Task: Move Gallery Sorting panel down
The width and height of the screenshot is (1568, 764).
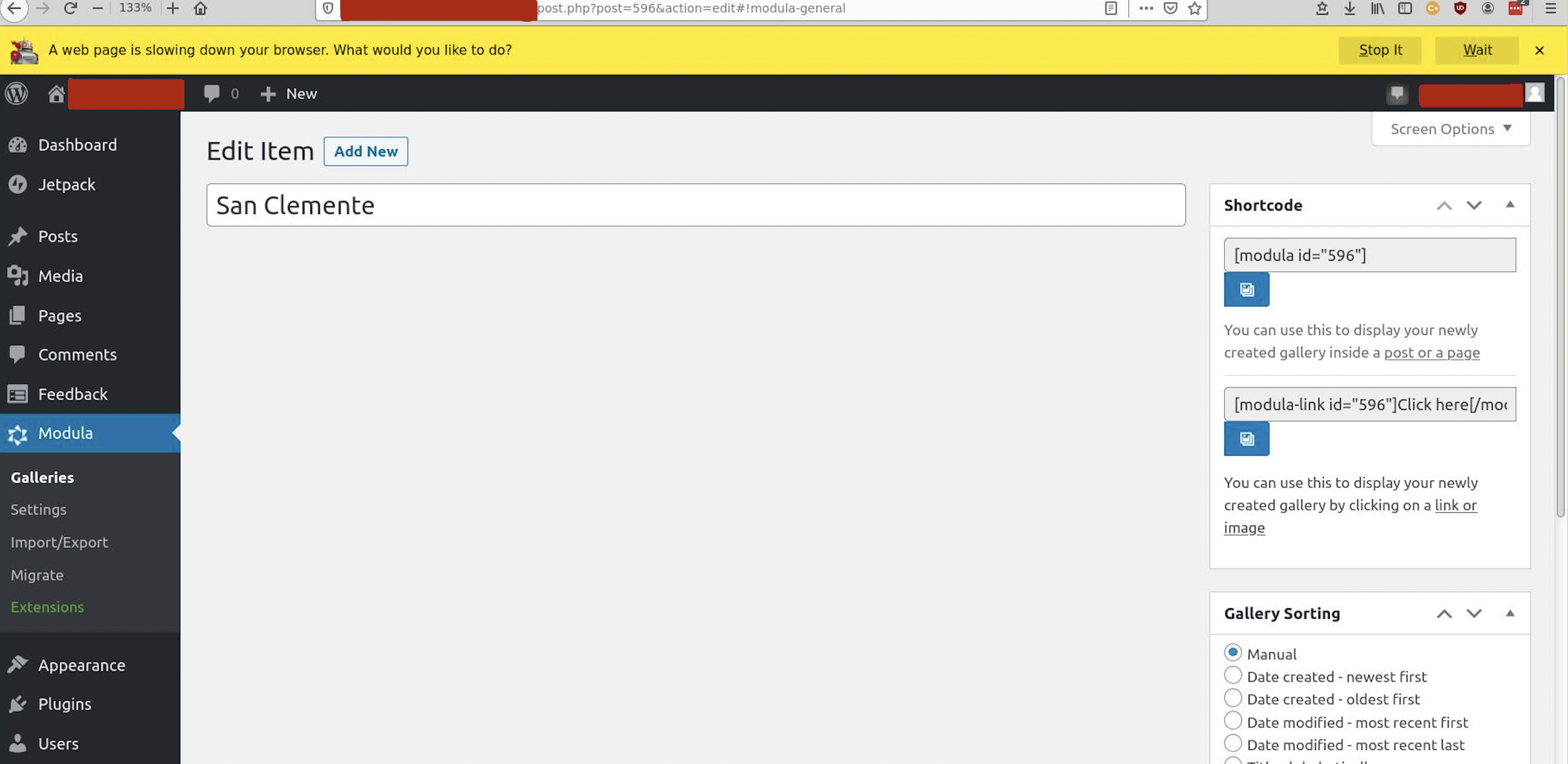Action: 1474,613
